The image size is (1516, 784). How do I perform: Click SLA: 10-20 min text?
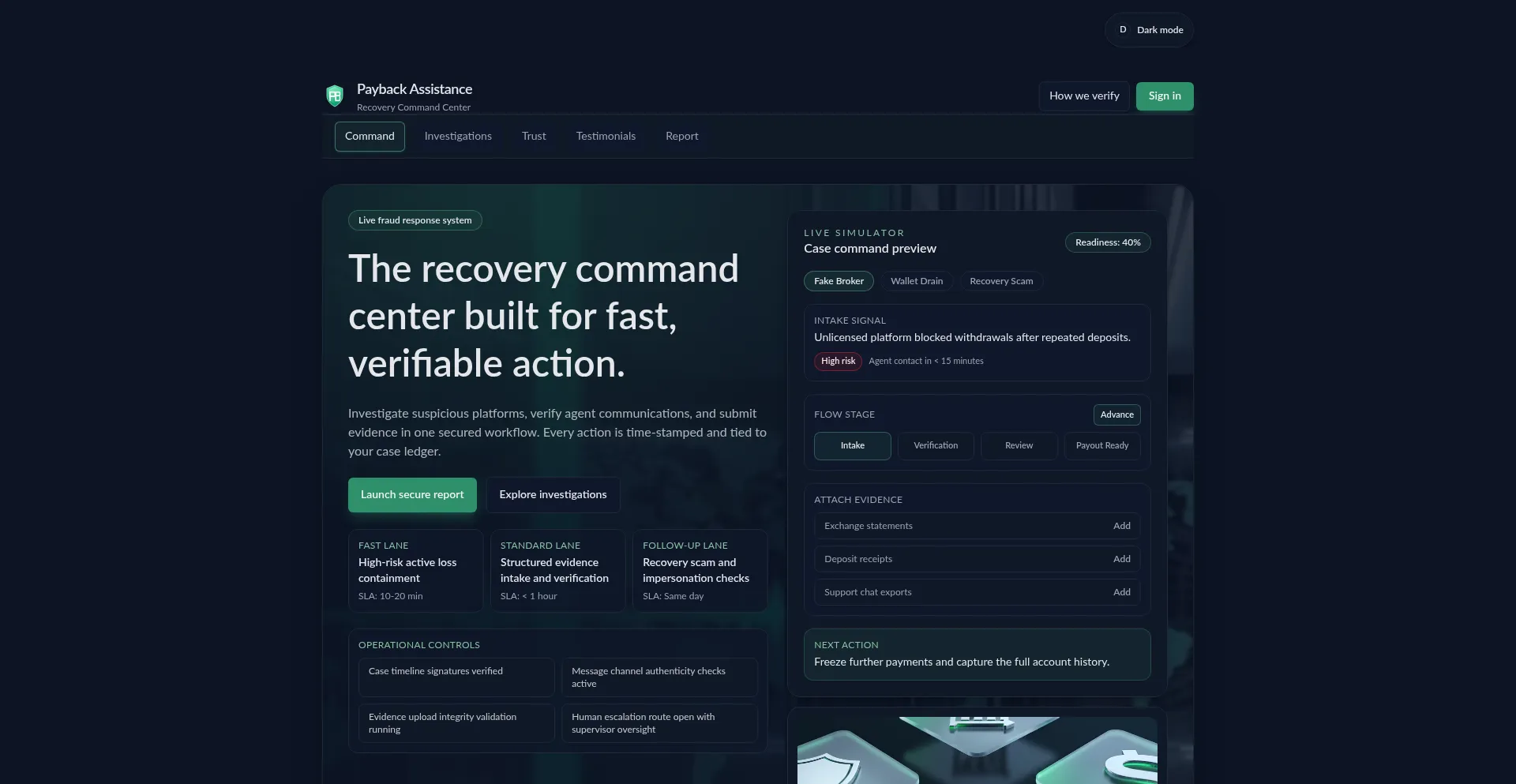(390, 596)
